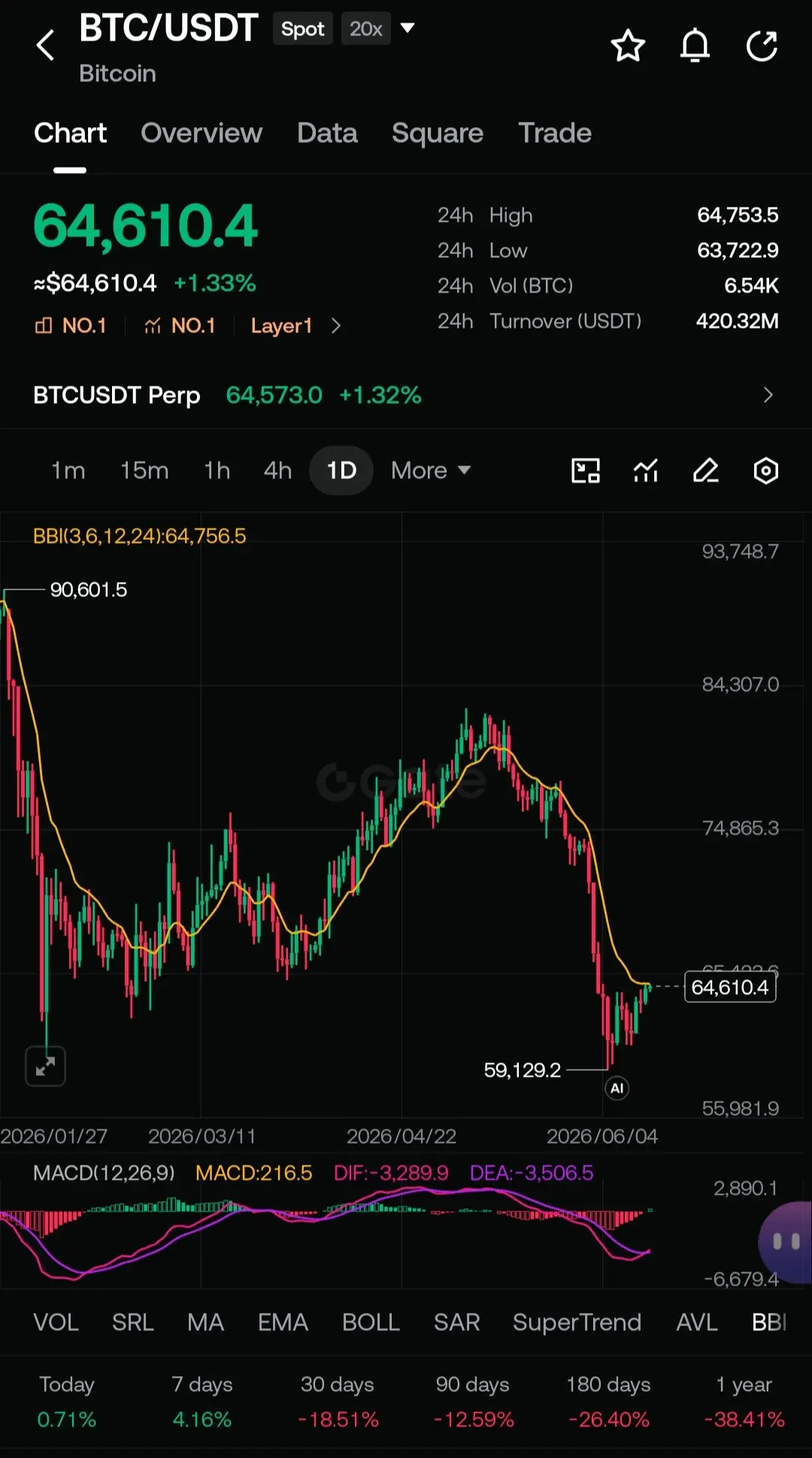Screen dimensions: 812x1458
Task: Toggle SAR indicator
Action: point(456,1323)
